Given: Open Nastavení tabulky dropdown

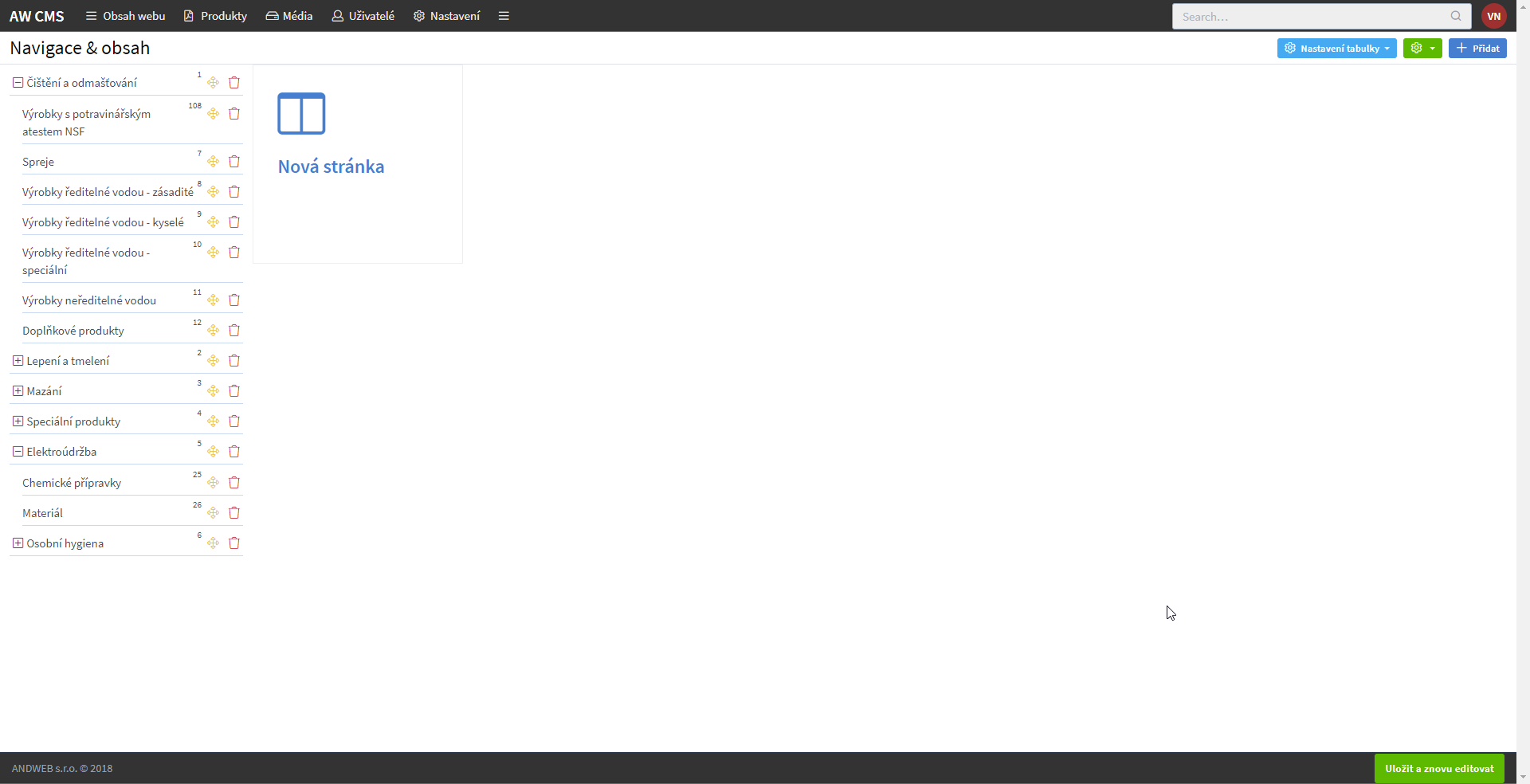Looking at the screenshot, I should (1336, 48).
